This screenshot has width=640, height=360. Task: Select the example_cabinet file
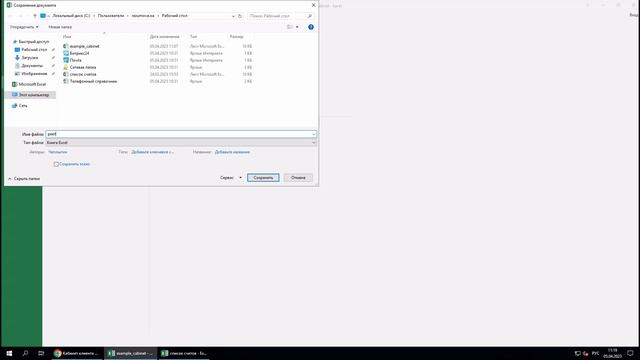pos(84,46)
